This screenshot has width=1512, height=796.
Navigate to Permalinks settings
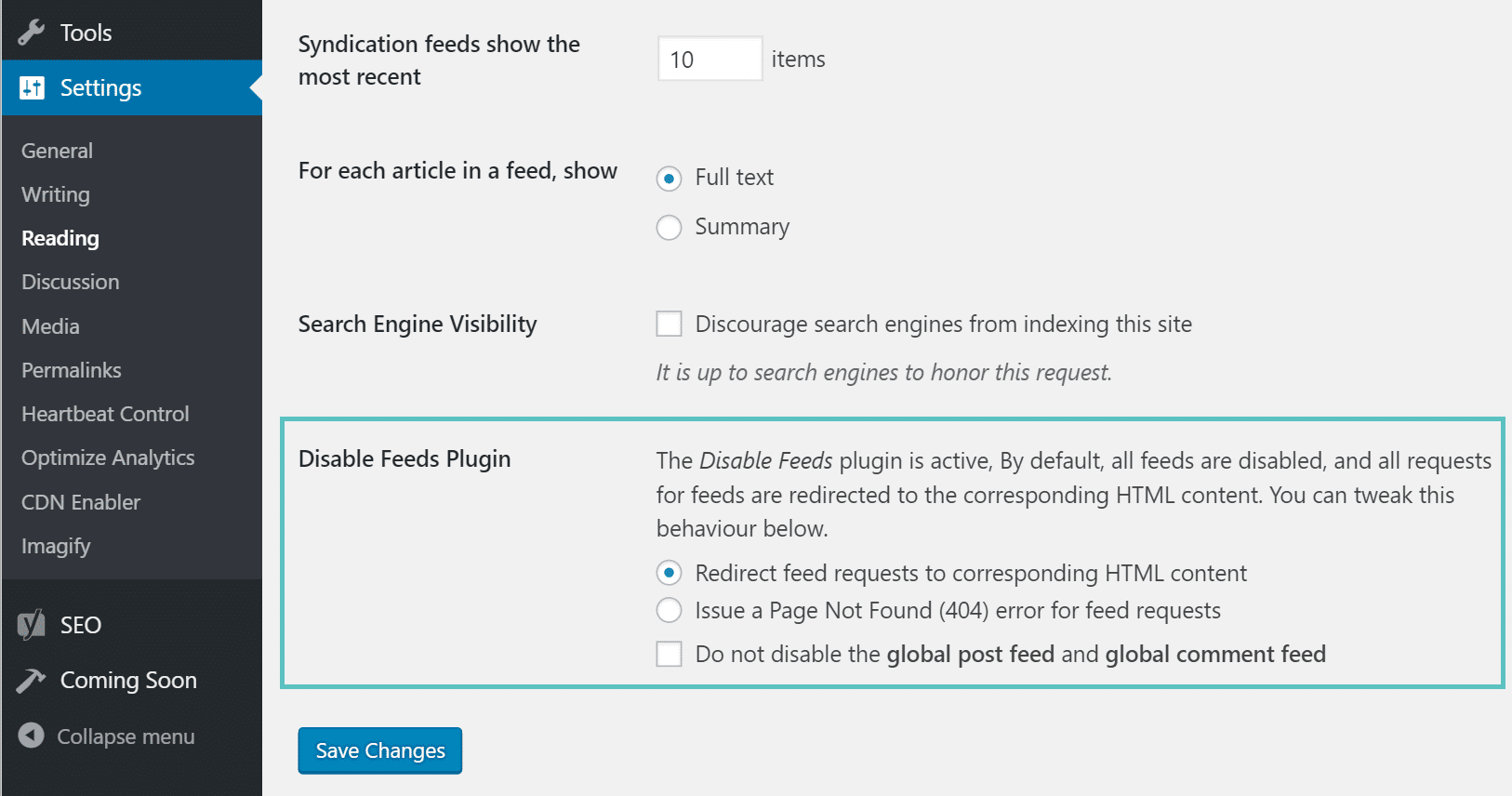pyautogui.click(x=72, y=370)
